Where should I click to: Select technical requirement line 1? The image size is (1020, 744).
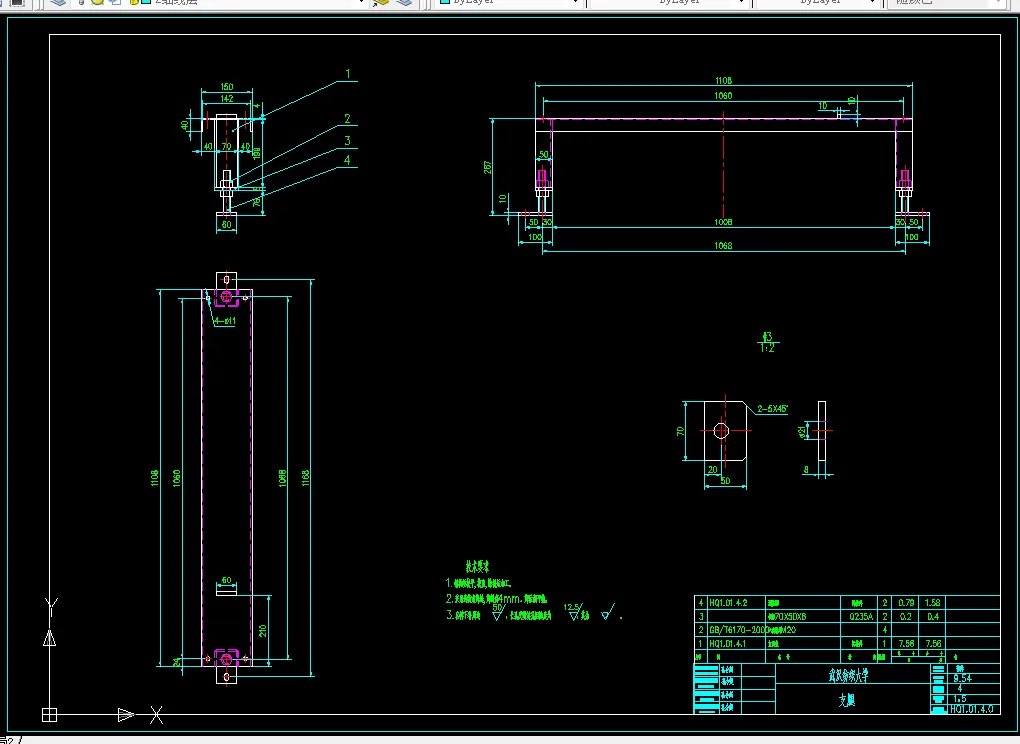point(478,583)
